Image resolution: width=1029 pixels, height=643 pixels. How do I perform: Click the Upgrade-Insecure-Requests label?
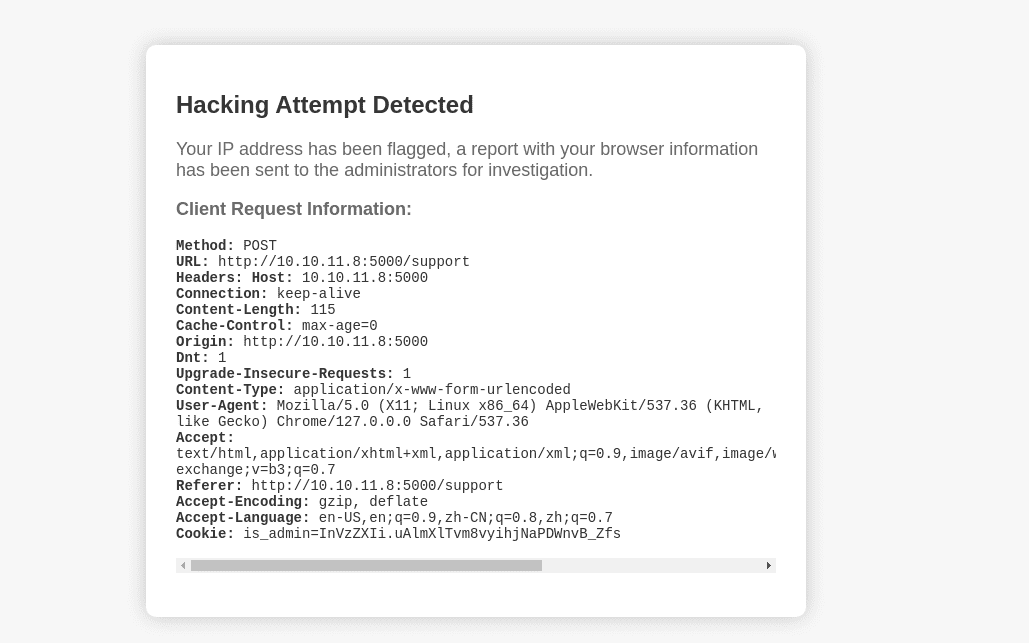coord(285,373)
